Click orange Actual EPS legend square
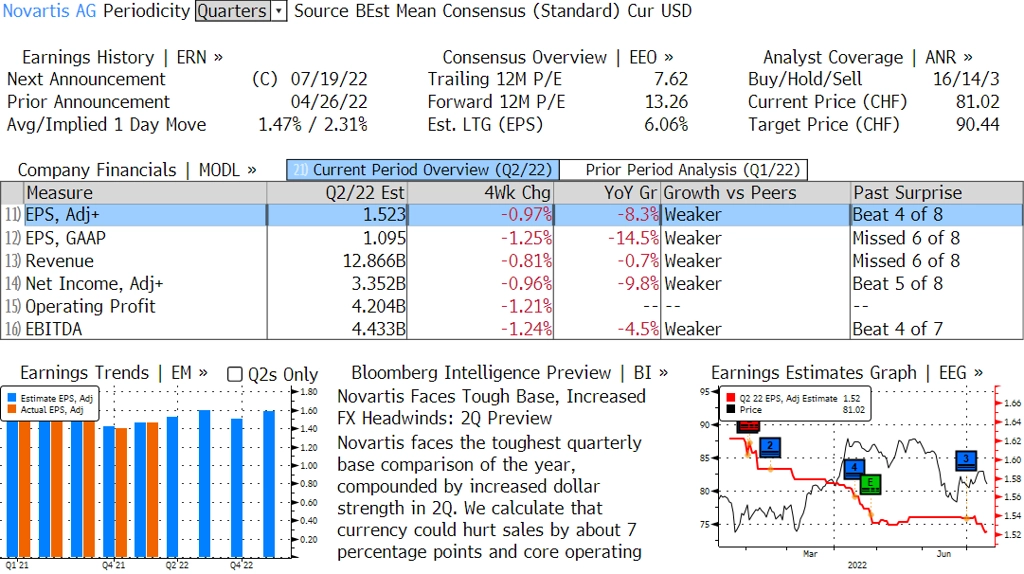 click(x=12, y=409)
